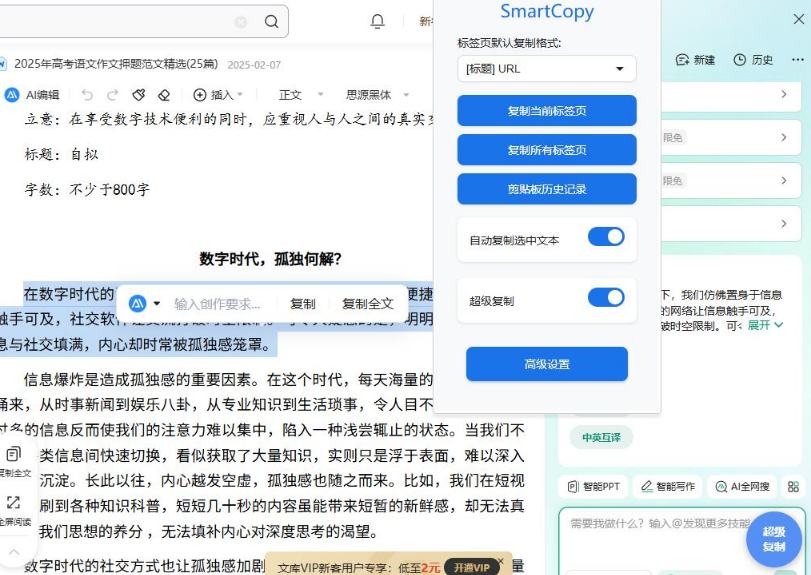Click the back-to-top arrow icon
Image resolution: width=811 pixels, height=575 pixels.
pyautogui.click(x=14, y=552)
